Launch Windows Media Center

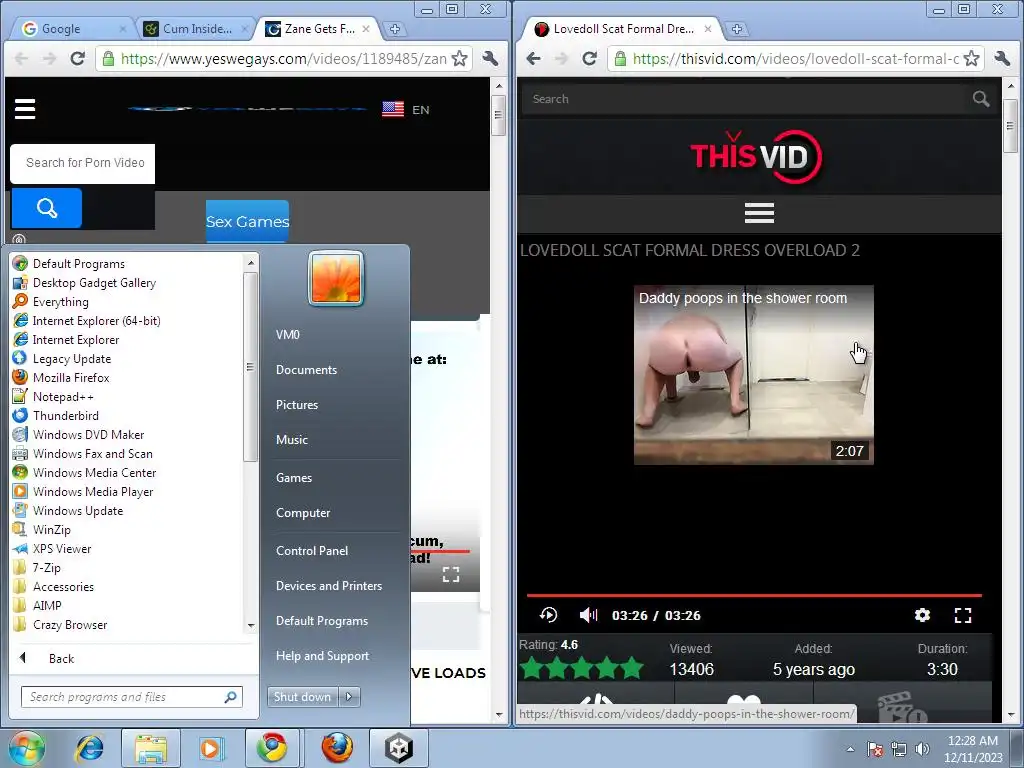(x=94, y=472)
